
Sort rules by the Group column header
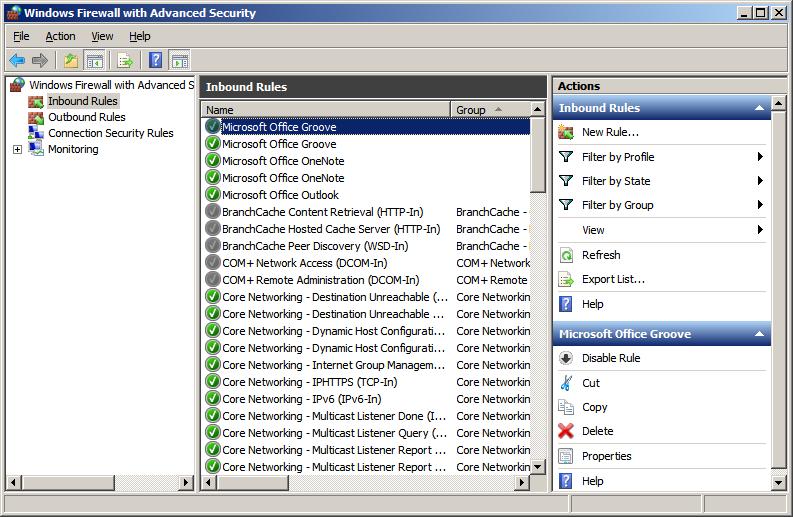[491, 110]
